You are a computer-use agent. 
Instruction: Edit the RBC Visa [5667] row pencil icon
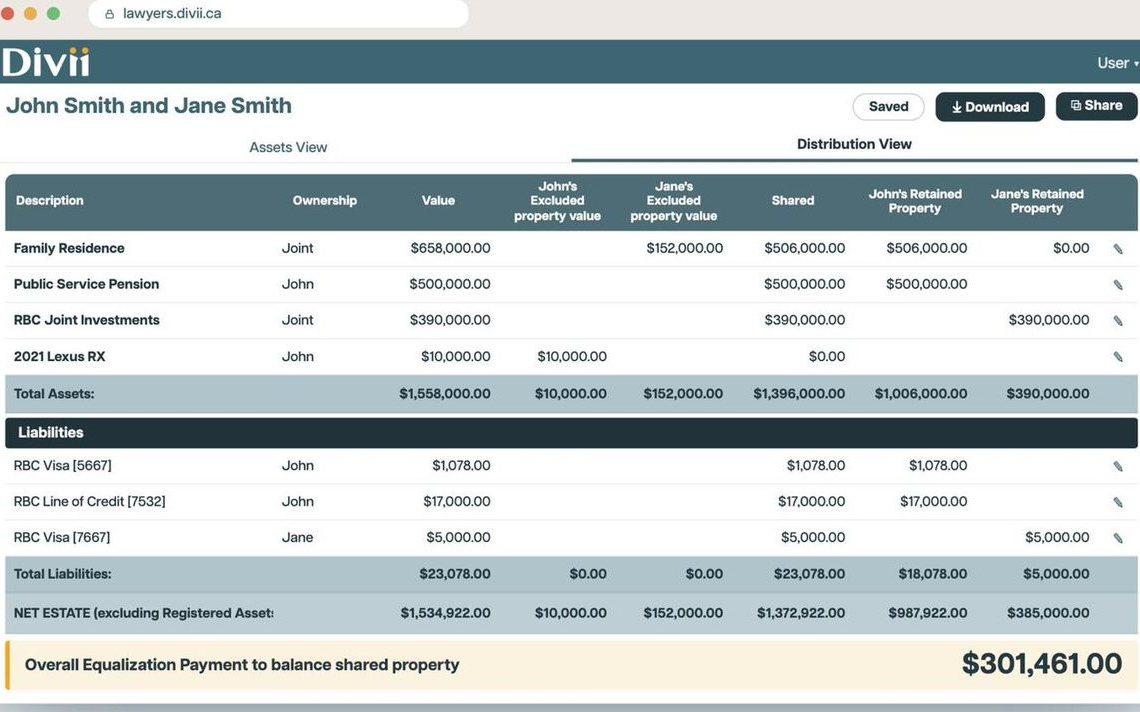point(1118,466)
